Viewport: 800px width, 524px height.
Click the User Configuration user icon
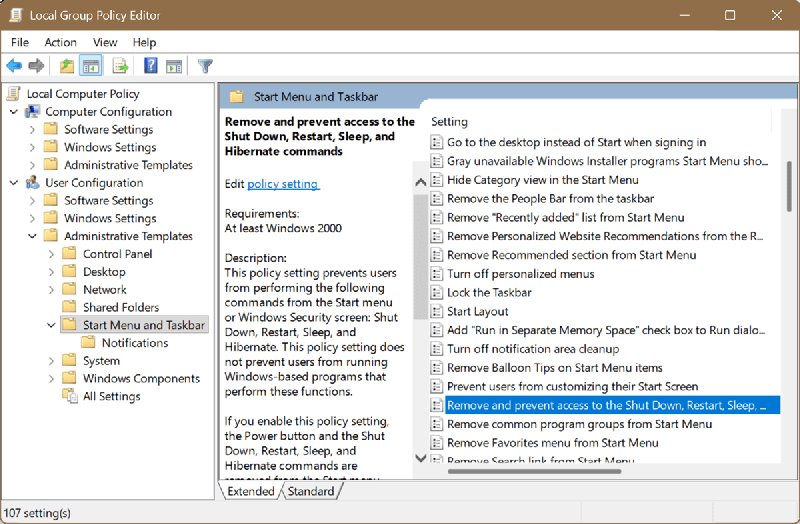[33, 182]
